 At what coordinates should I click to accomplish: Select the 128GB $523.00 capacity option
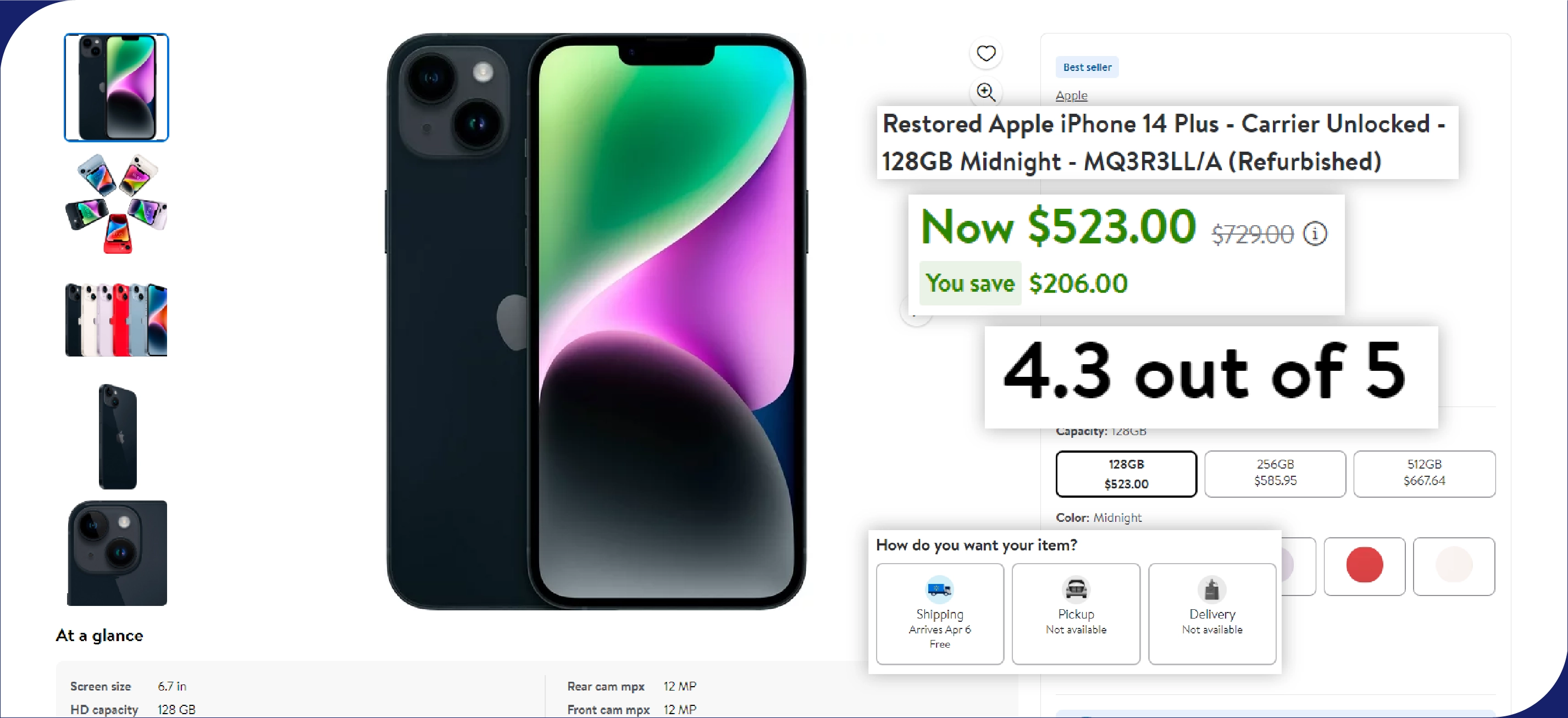[1126, 474]
